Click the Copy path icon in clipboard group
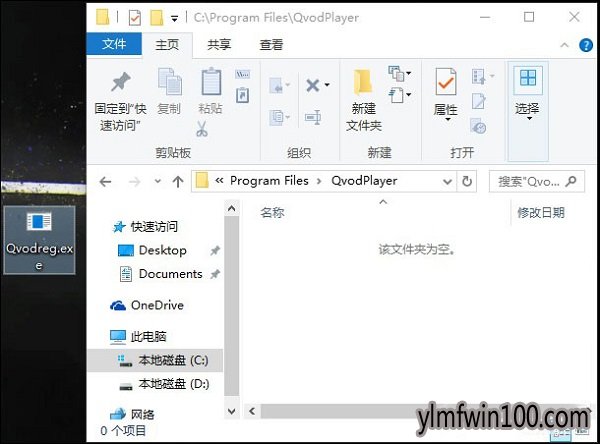This screenshot has width=600, height=444. coord(243,74)
